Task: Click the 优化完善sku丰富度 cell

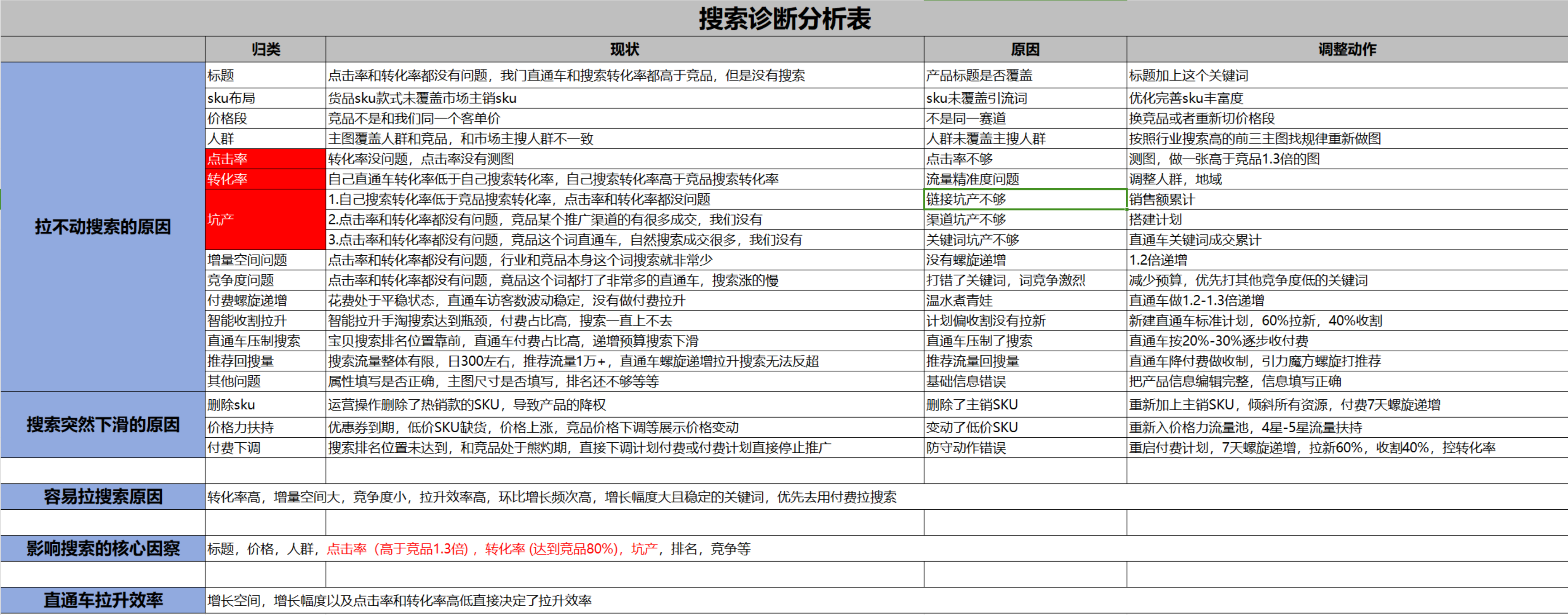Action: 1347,98
